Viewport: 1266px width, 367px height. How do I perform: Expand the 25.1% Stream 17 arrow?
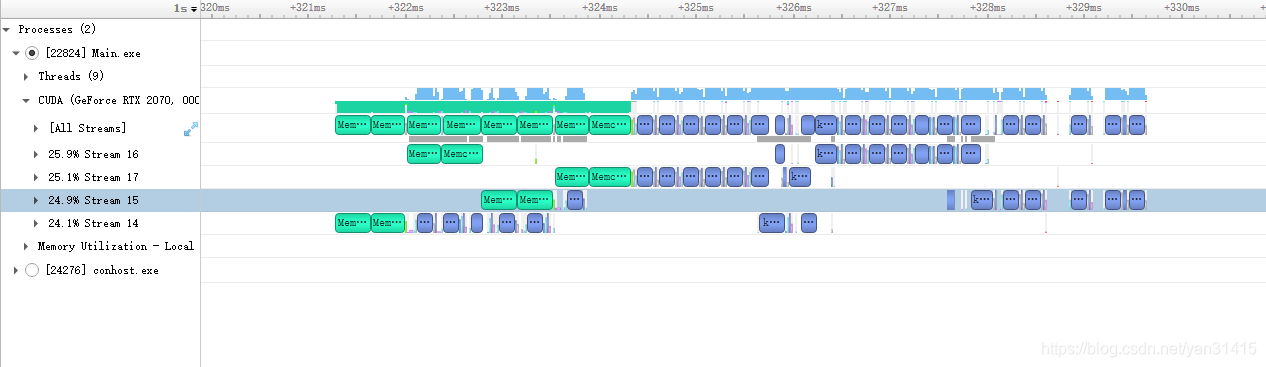point(36,177)
